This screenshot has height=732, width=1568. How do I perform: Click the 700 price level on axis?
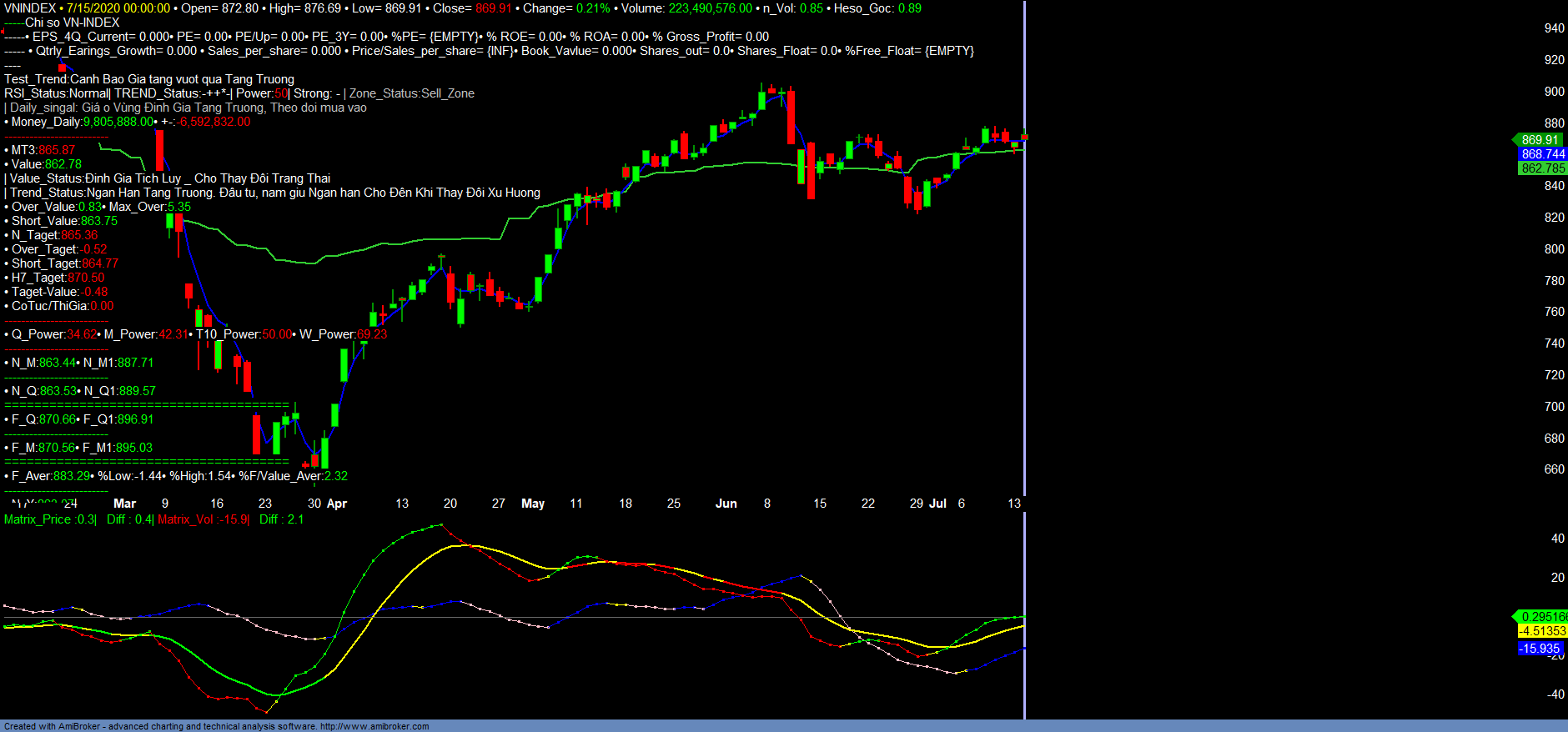point(1554,407)
